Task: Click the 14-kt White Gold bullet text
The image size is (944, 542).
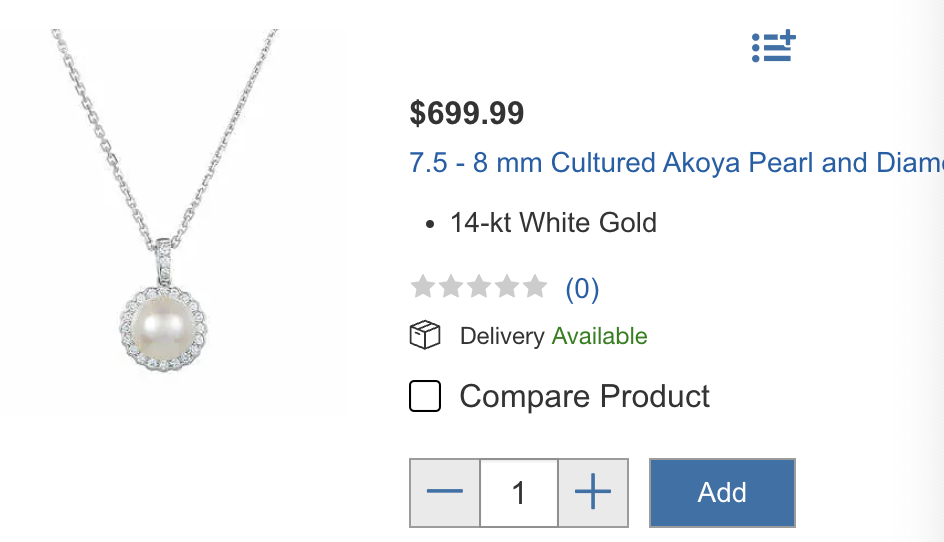Action: tap(553, 222)
